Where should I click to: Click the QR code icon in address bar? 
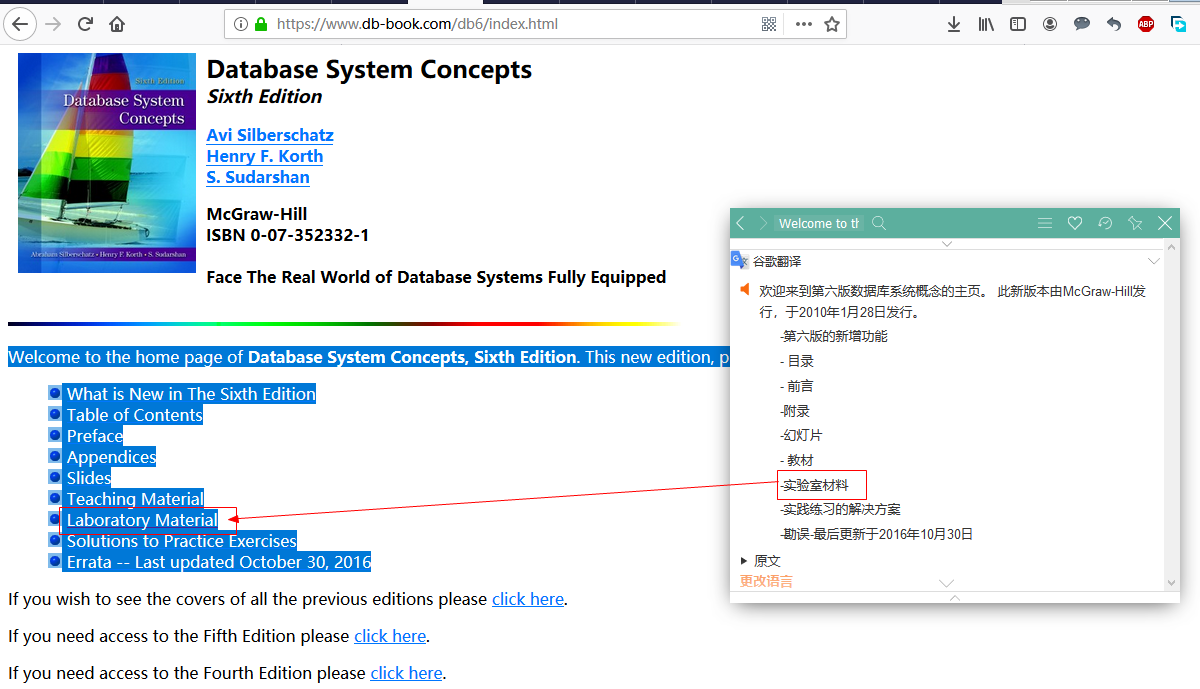[769, 24]
